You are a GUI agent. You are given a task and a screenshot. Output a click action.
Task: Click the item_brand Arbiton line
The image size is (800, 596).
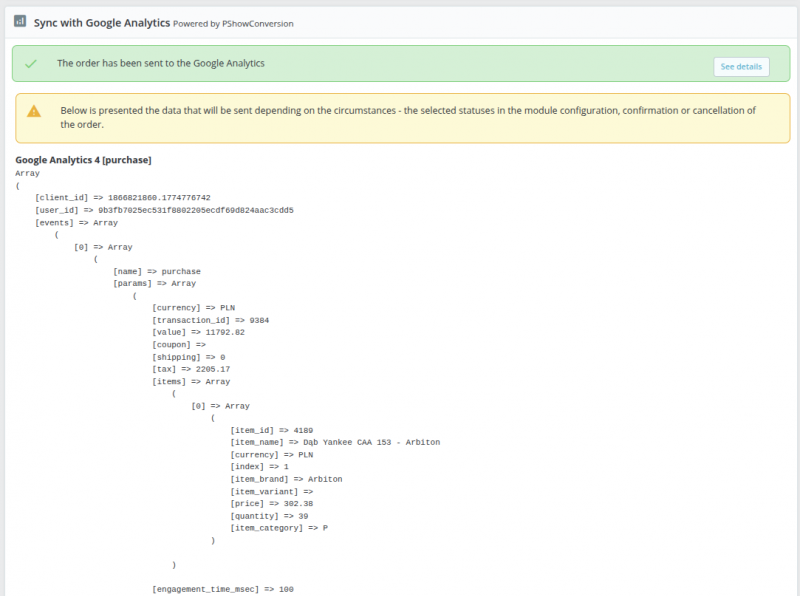click(285, 479)
